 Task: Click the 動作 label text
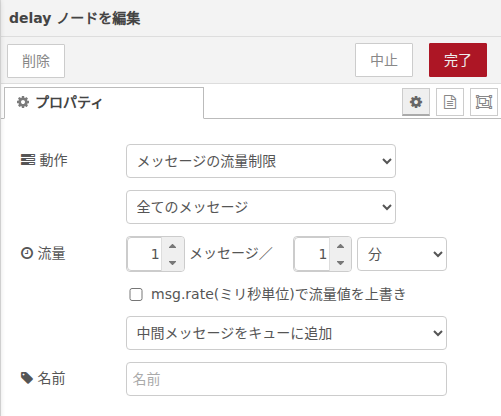pos(53,160)
